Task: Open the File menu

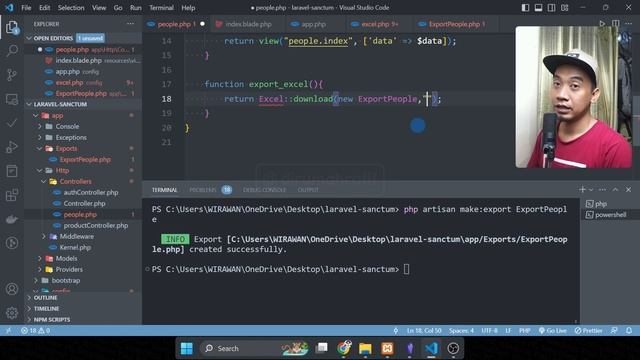Action: pyautogui.click(x=26, y=8)
